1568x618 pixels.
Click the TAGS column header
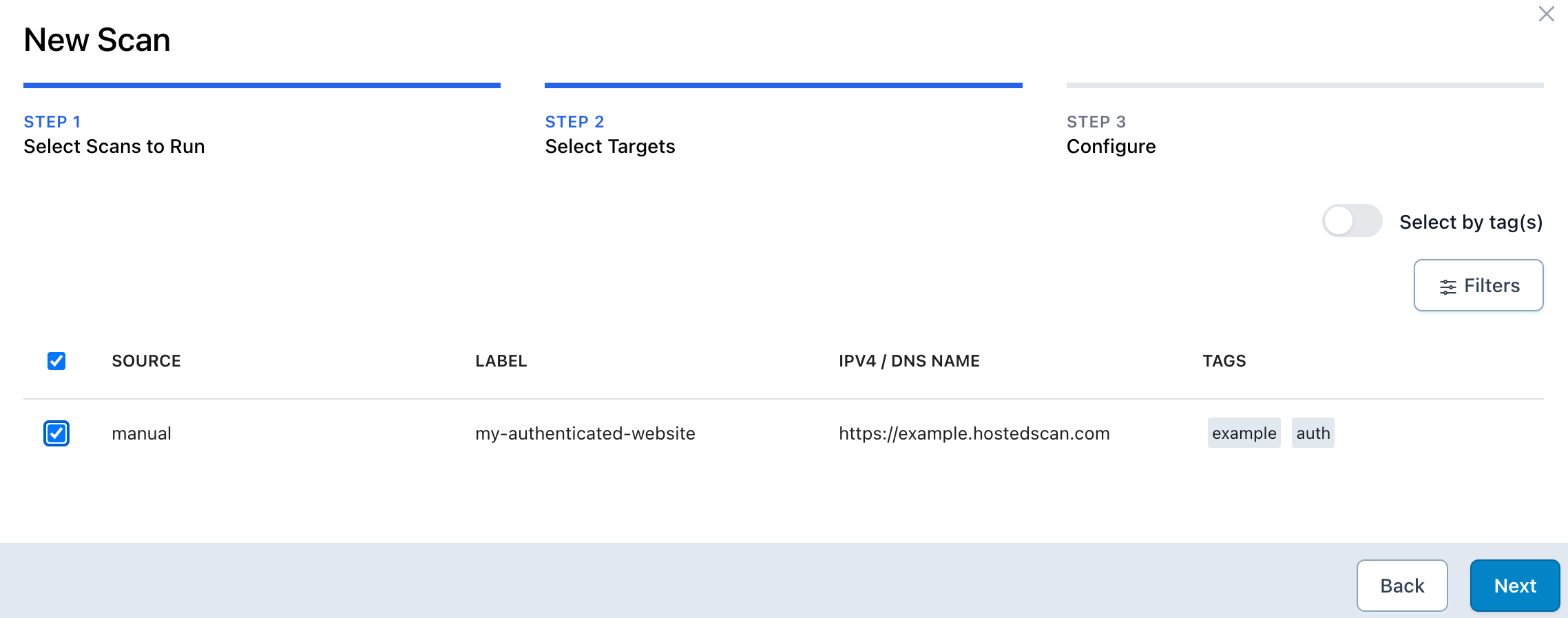[x=1224, y=361]
